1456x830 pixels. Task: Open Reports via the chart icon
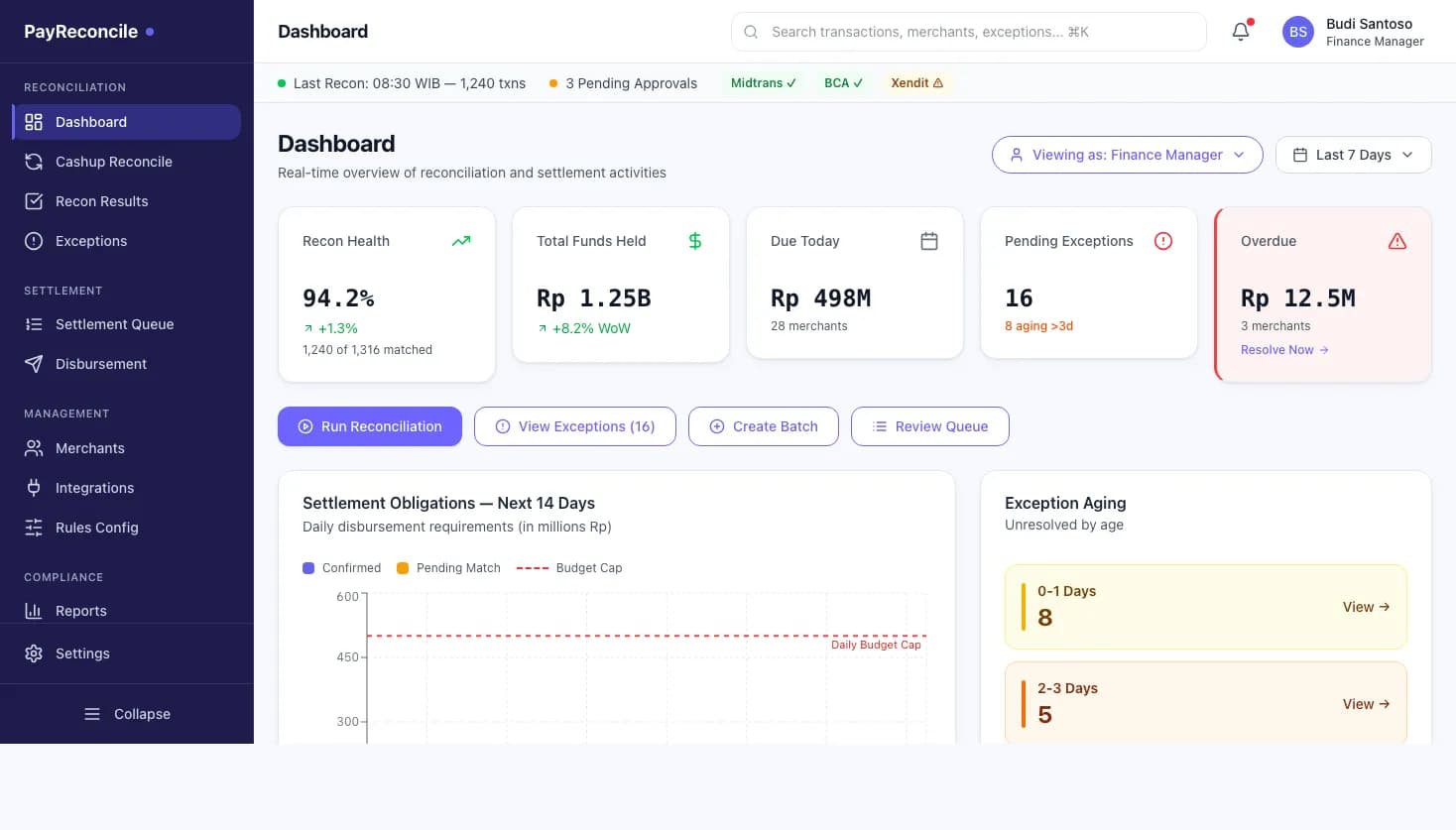tap(33, 610)
